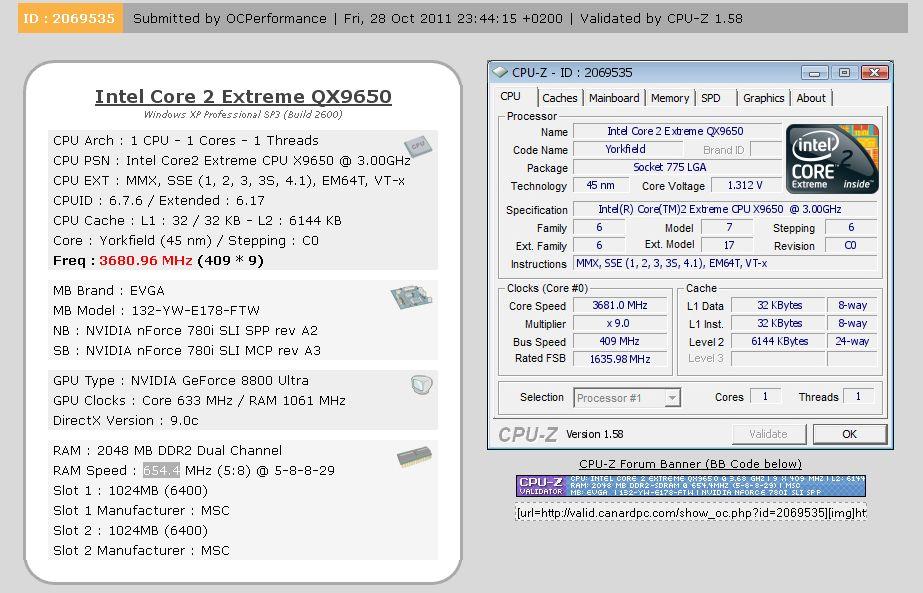Click the Cores count field
Screen dimensions: 923x593
point(765,396)
